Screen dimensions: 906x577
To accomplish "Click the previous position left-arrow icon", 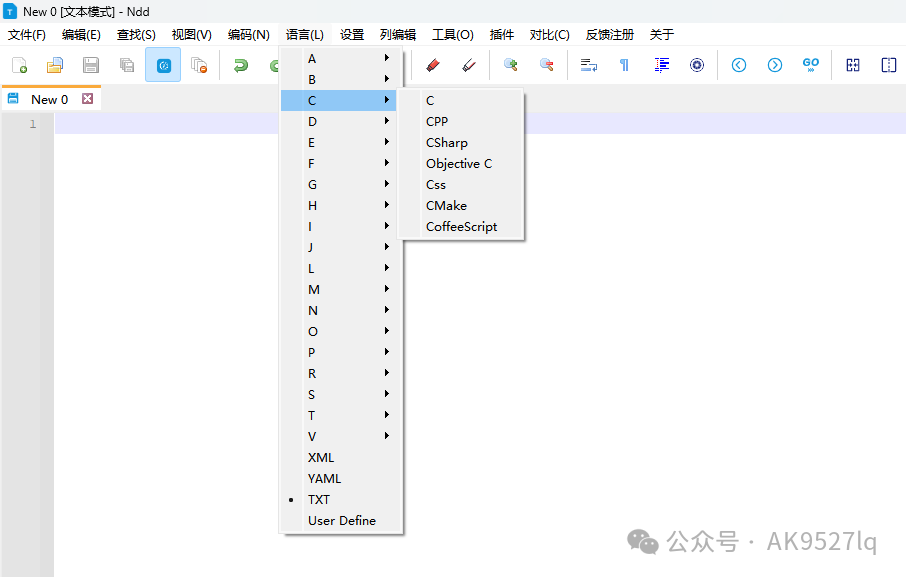I will pyautogui.click(x=739, y=65).
